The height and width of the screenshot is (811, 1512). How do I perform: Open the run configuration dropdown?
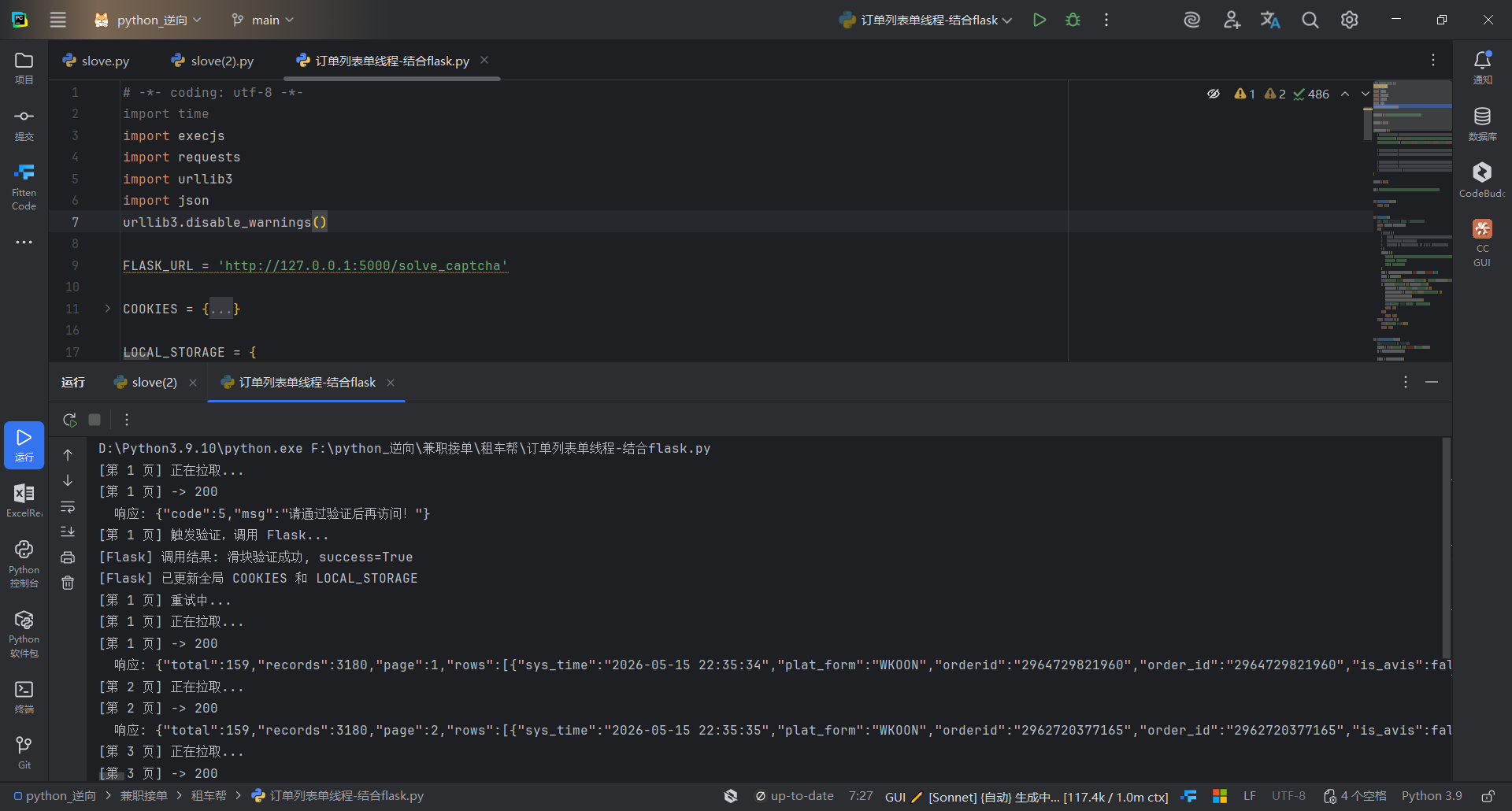[x=925, y=20]
